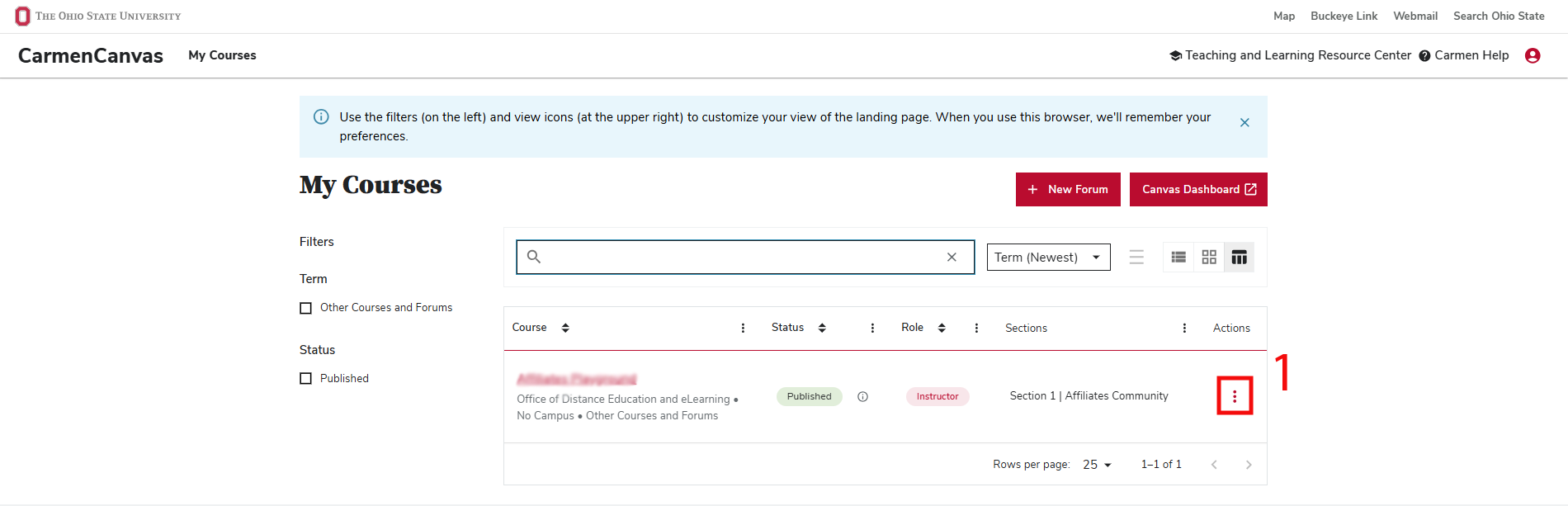This screenshot has width=1568, height=506.
Task: Sort by Role column arrows
Action: (942, 328)
